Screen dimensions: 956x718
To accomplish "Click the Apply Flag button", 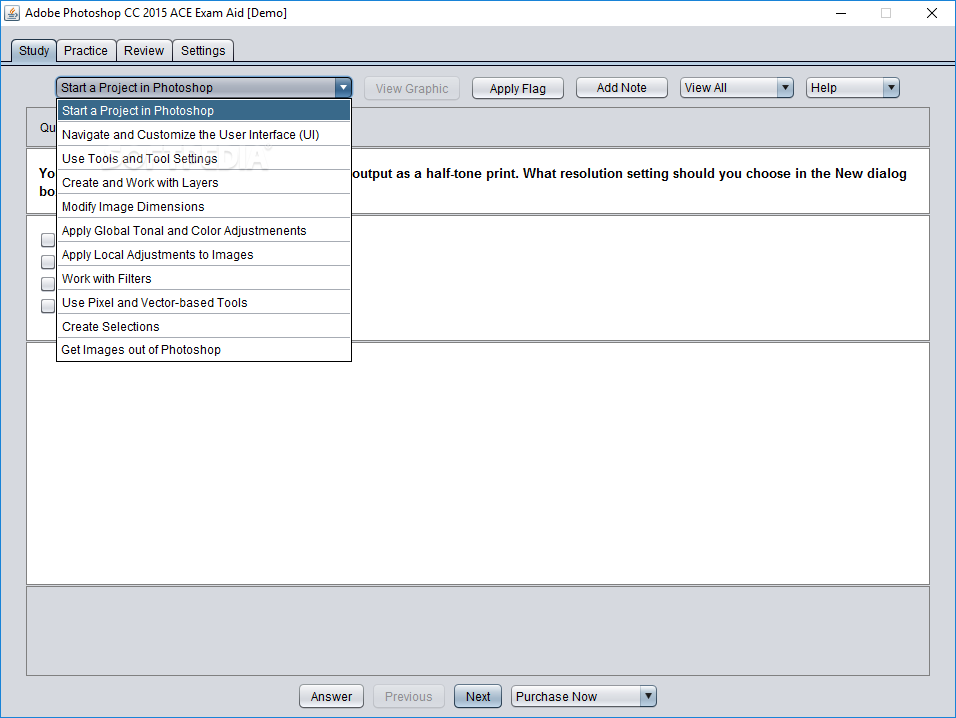I will pyautogui.click(x=518, y=88).
